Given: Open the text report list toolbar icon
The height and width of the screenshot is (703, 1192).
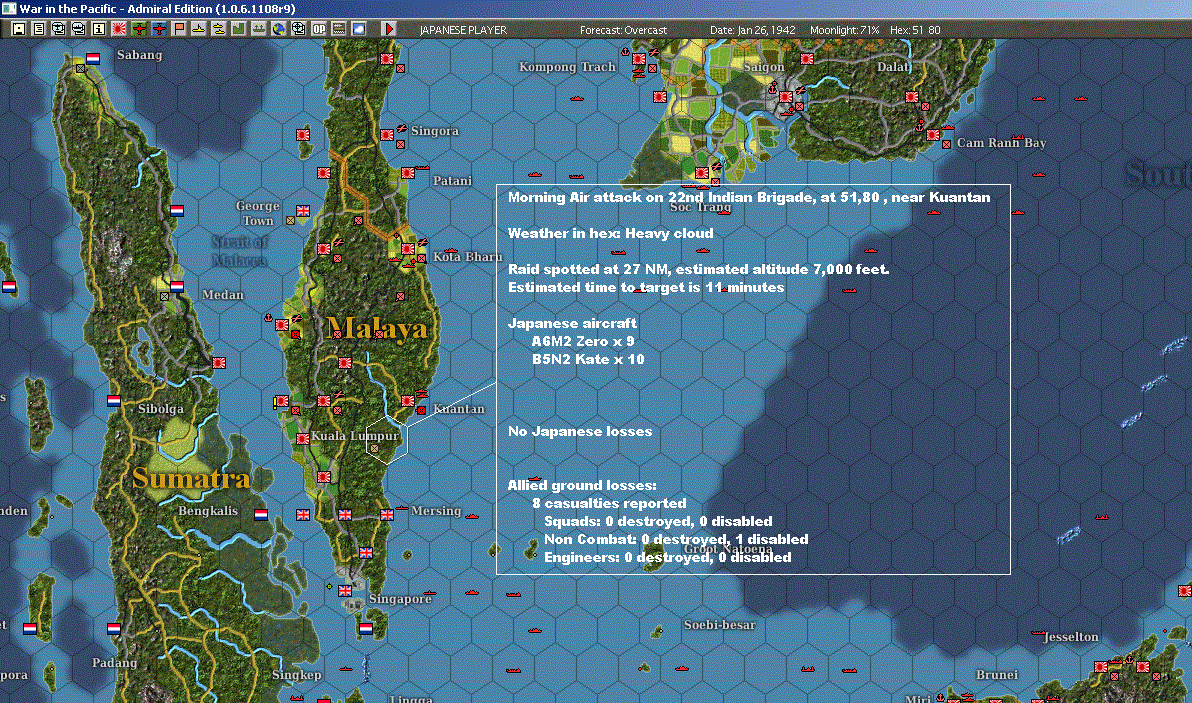Looking at the screenshot, I should point(39,29).
